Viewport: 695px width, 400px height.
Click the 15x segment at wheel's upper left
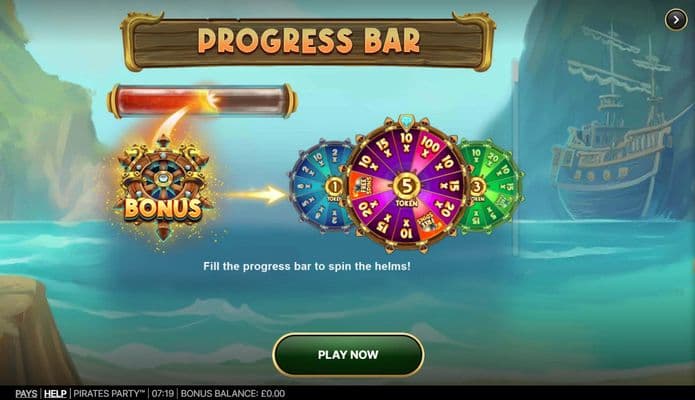point(383,148)
